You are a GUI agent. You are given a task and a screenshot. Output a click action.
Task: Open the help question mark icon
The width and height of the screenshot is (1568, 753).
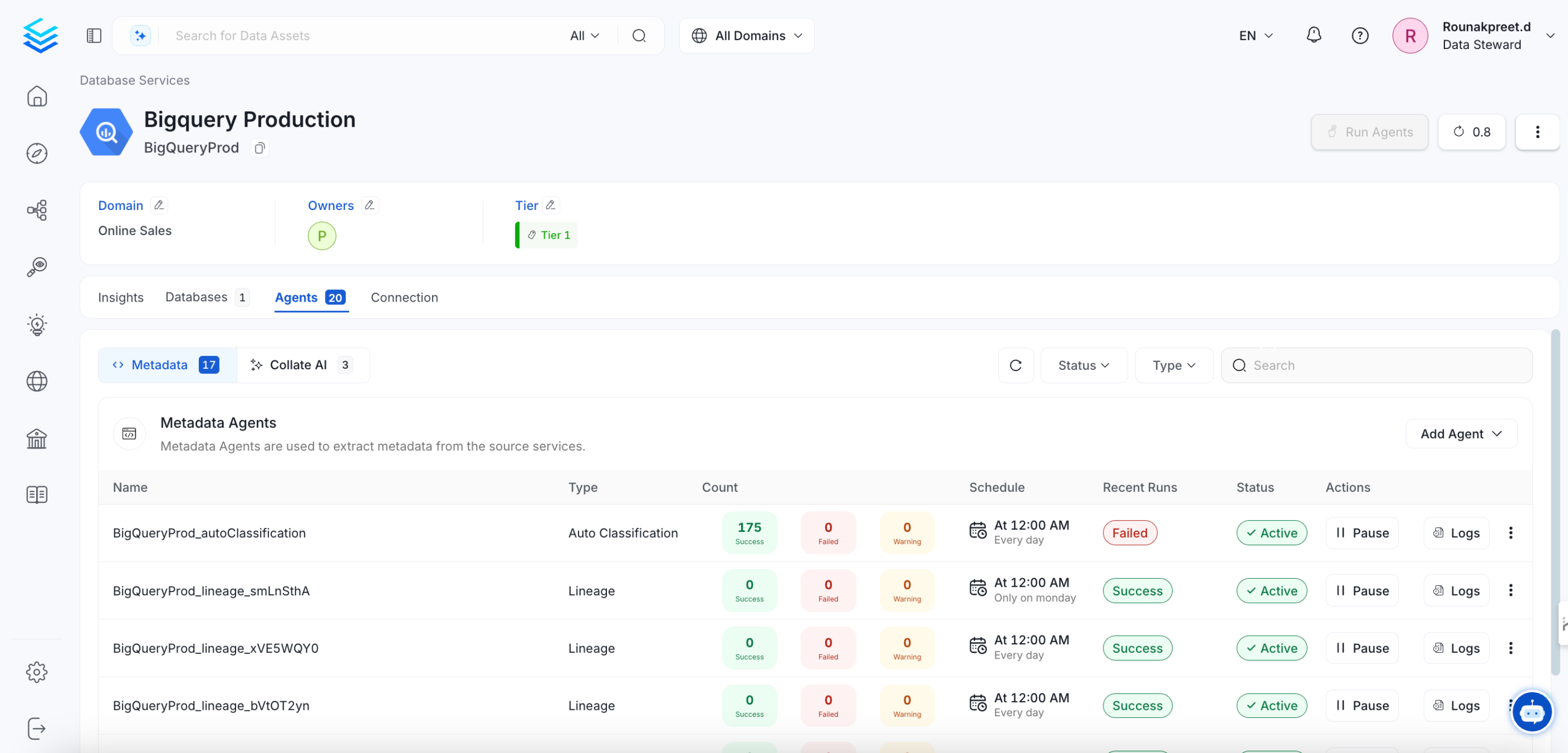1359,35
